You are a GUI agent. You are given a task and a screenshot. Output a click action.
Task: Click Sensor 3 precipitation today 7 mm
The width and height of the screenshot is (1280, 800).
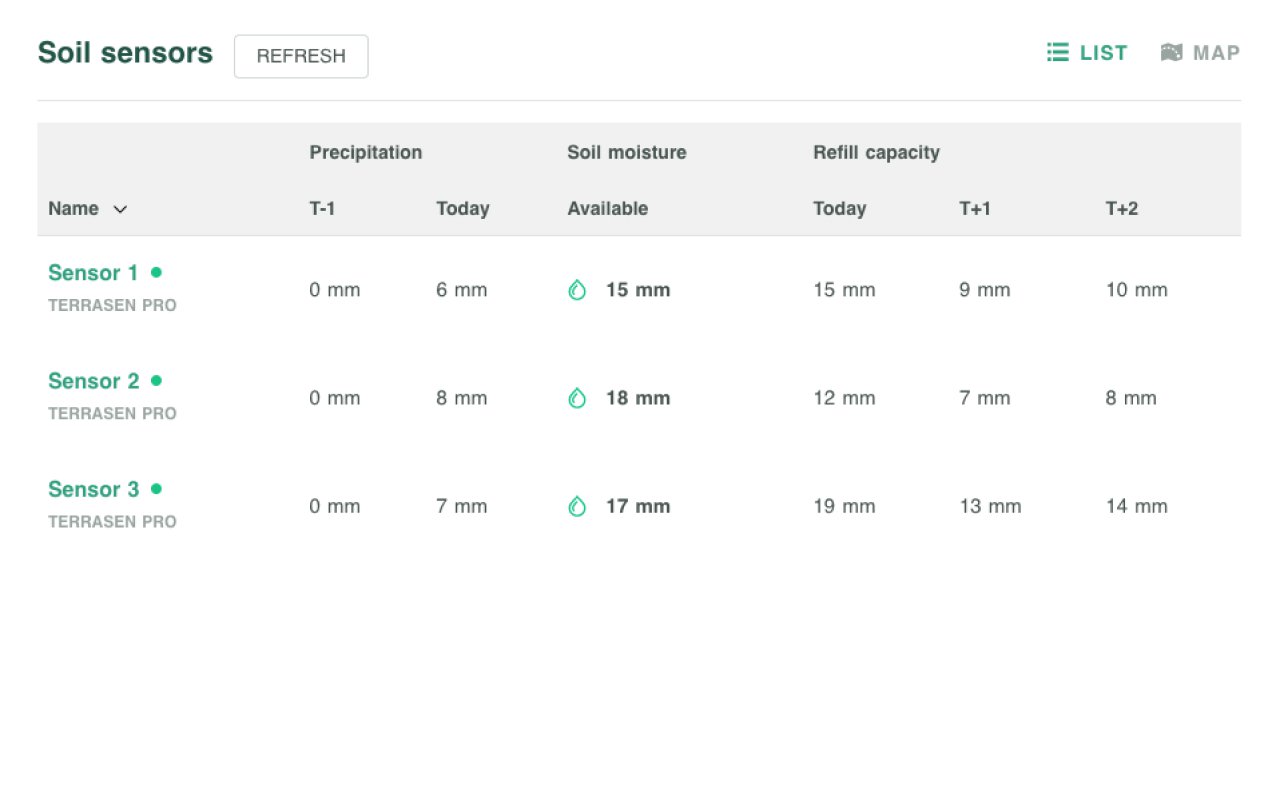pyautogui.click(x=462, y=506)
